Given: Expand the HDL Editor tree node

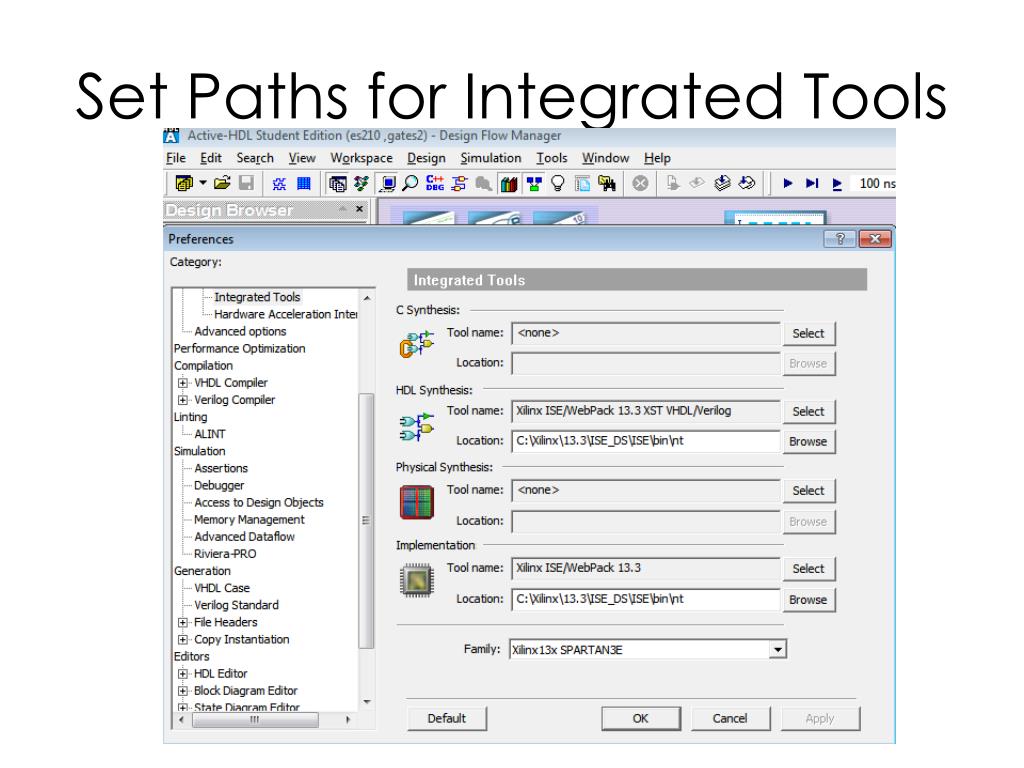Looking at the screenshot, I should click(183, 673).
